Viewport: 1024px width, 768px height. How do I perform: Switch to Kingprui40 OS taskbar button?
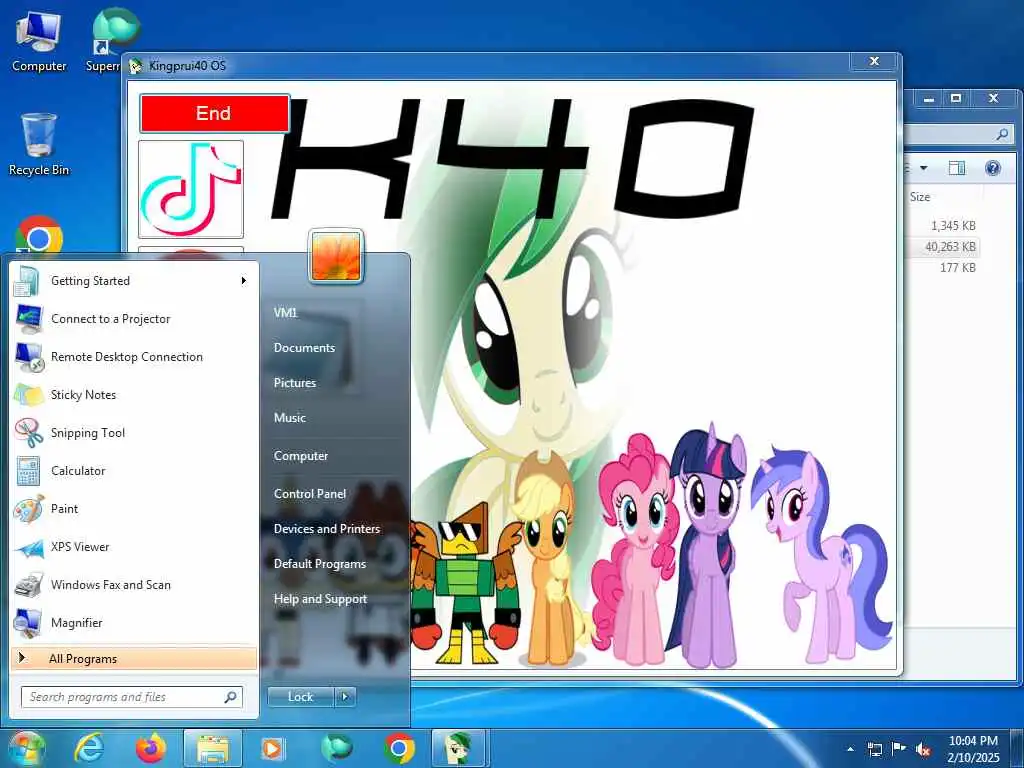click(460, 748)
